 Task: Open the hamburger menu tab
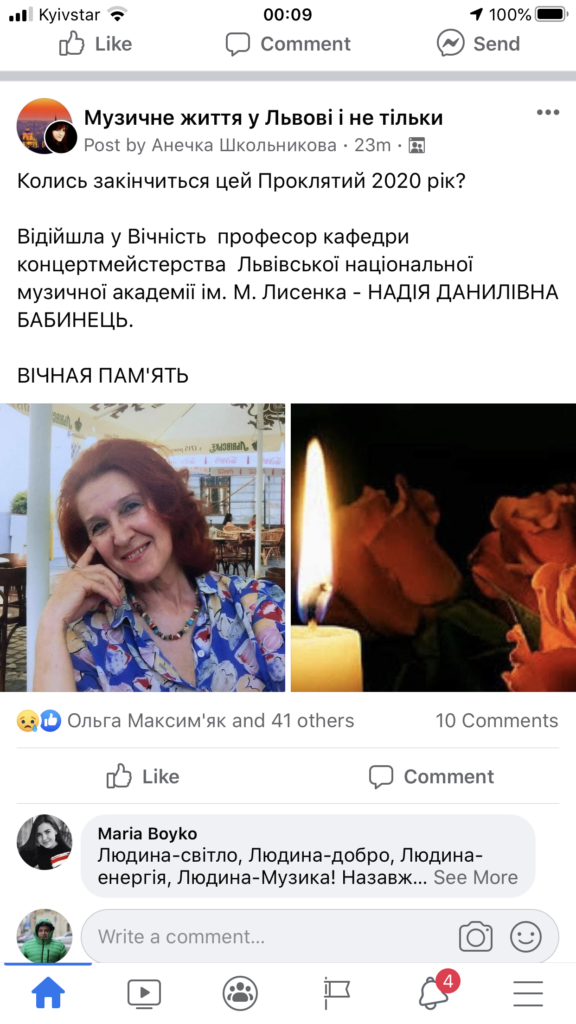click(x=528, y=994)
